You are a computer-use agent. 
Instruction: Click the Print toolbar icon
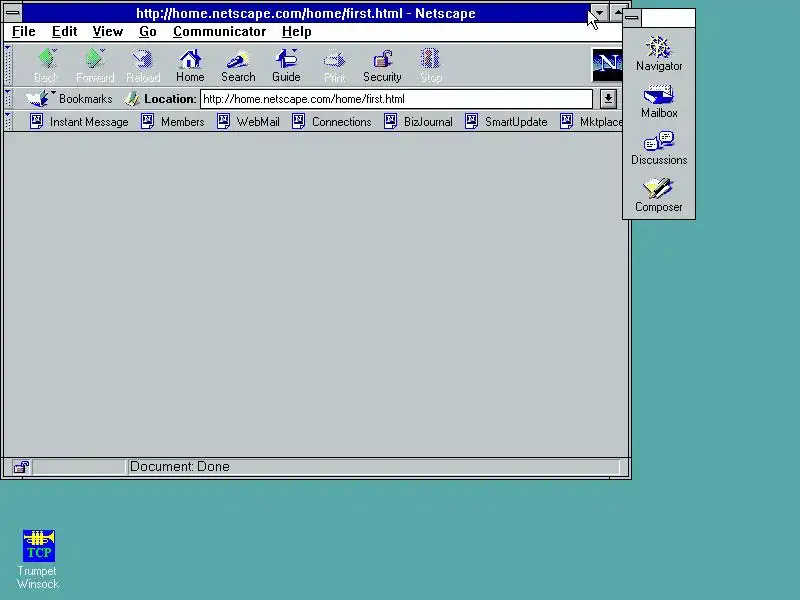[x=334, y=65]
